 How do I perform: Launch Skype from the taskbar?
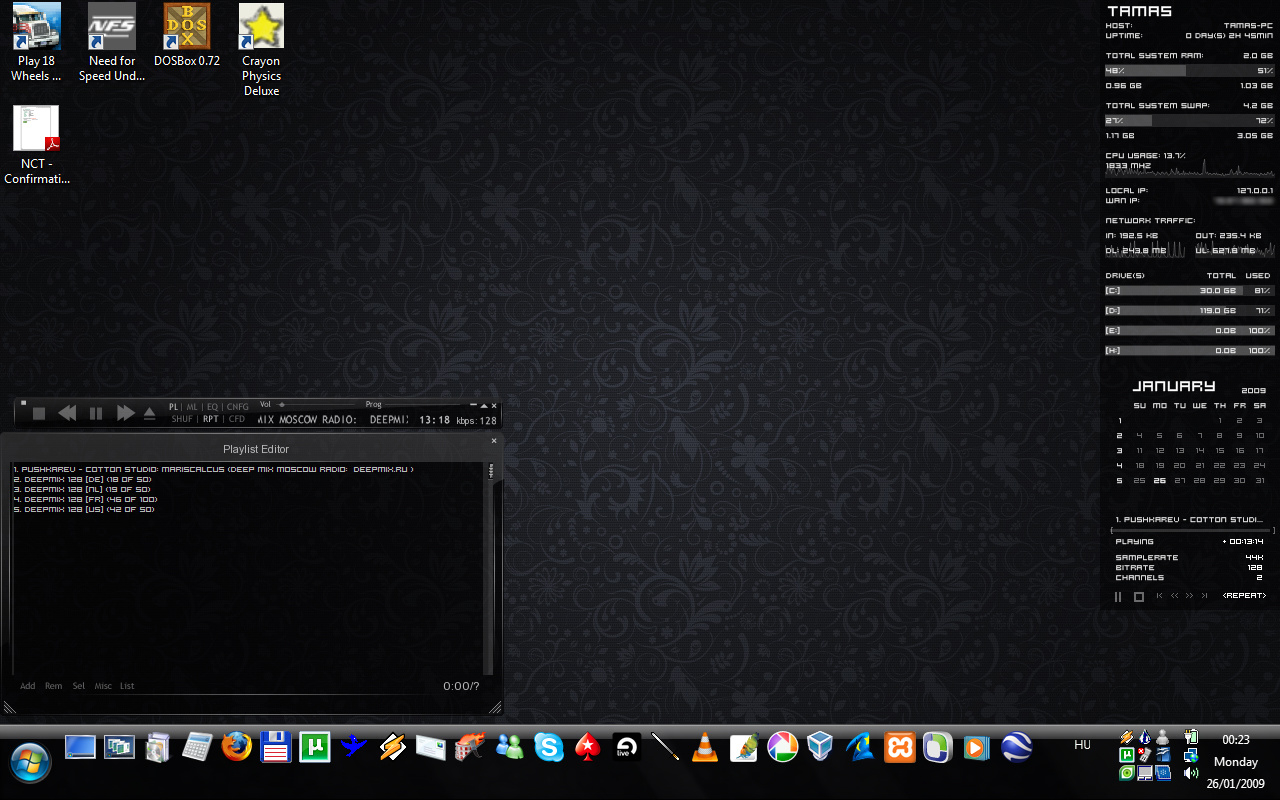point(548,747)
